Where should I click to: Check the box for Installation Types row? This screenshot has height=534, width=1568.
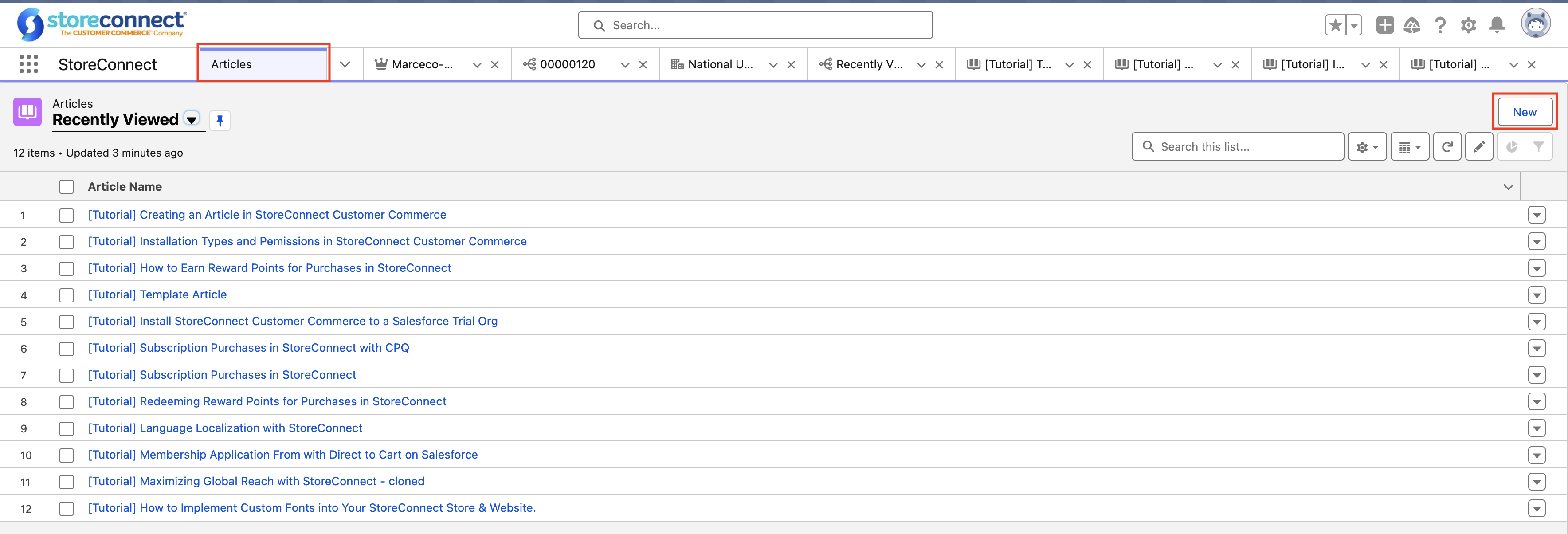67,242
